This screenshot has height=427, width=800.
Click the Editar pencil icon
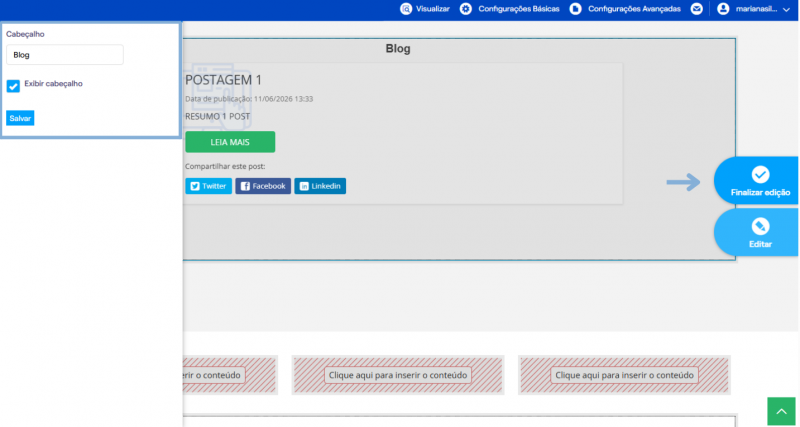(760, 226)
